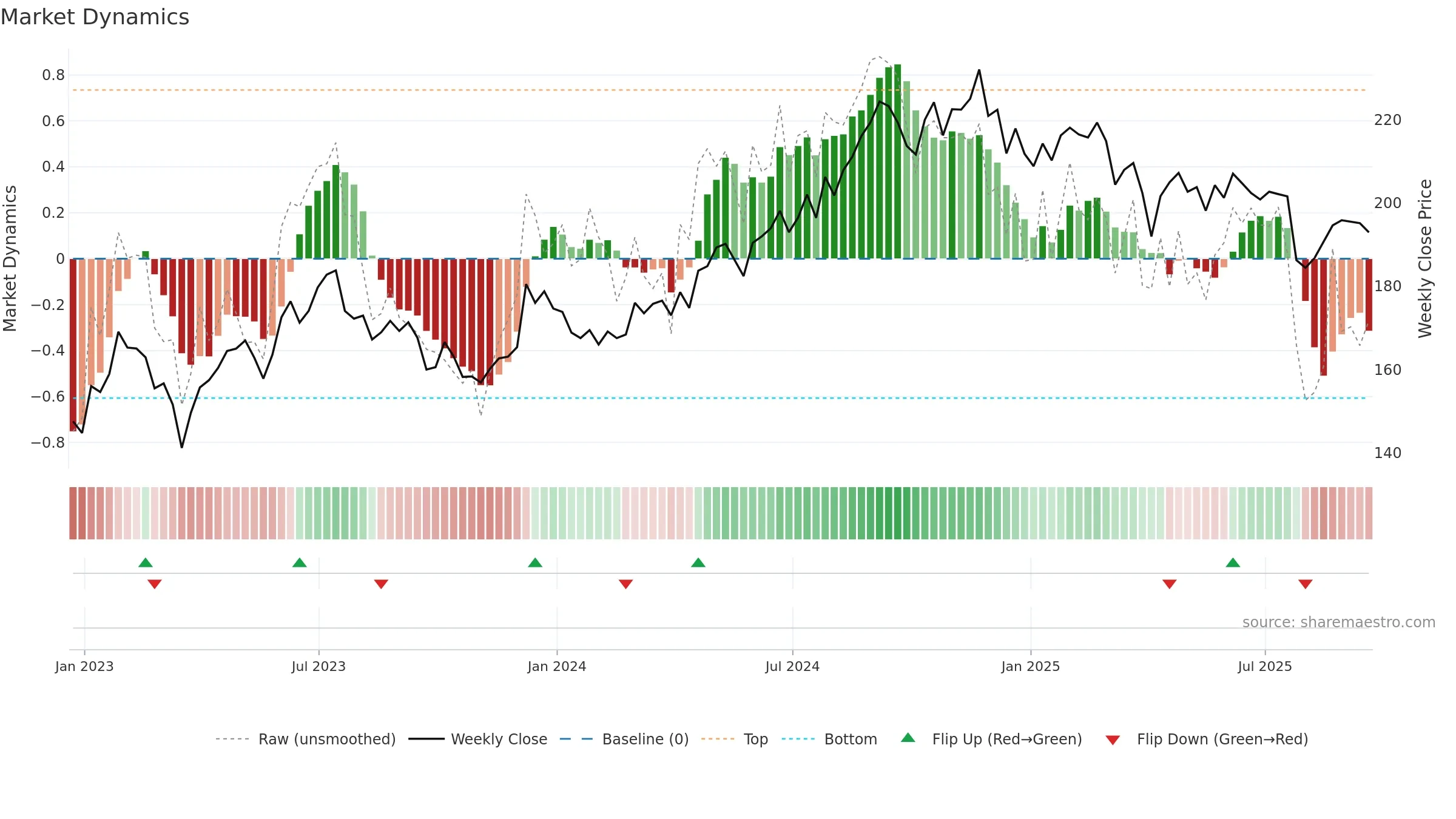The width and height of the screenshot is (1456, 819).
Task: Click the 200 price tick on the right axis
Action: coord(1388,203)
